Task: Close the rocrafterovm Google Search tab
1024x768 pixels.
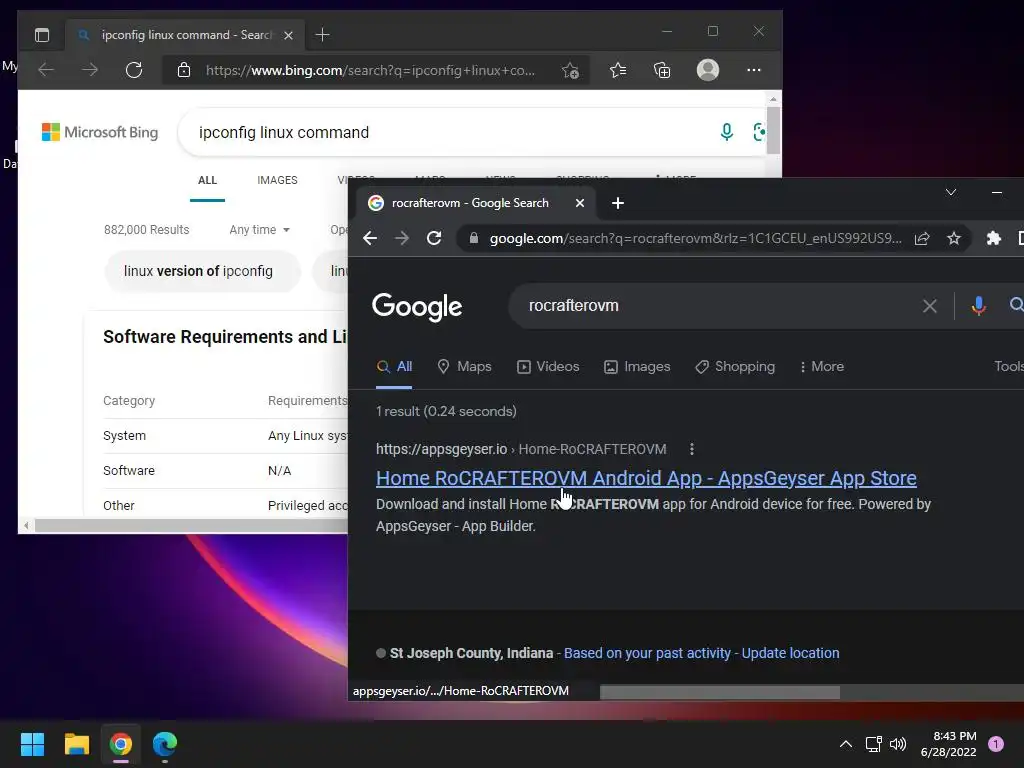Action: 580,203
